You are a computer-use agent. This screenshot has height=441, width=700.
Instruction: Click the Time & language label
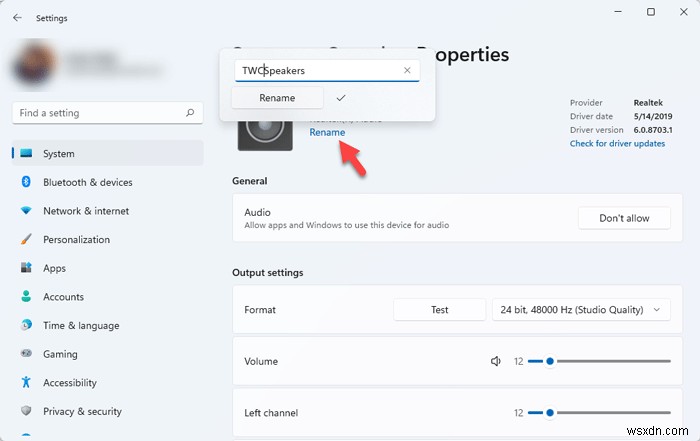click(x=81, y=325)
